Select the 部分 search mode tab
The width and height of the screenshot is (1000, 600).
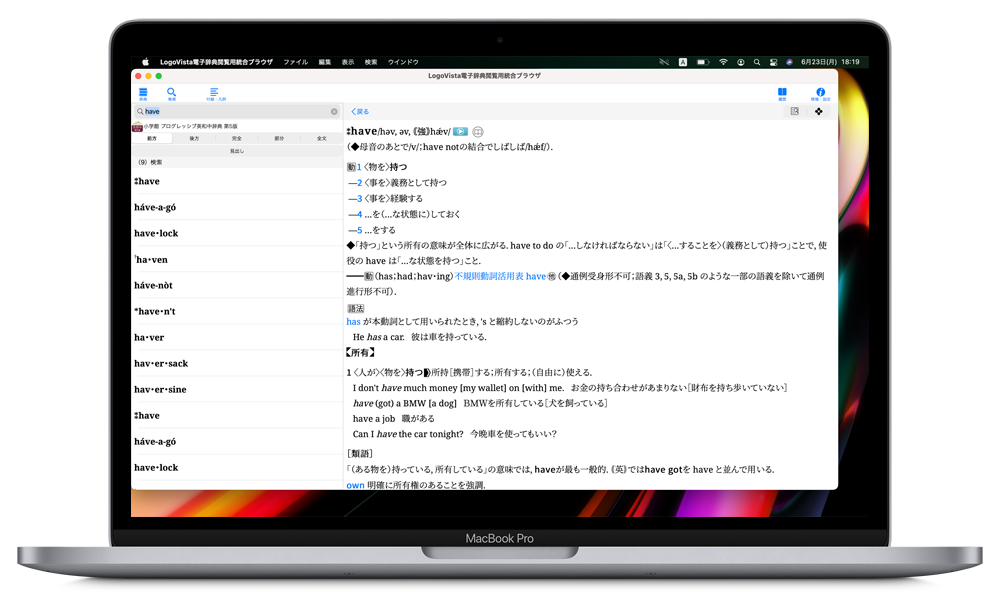click(279, 138)
